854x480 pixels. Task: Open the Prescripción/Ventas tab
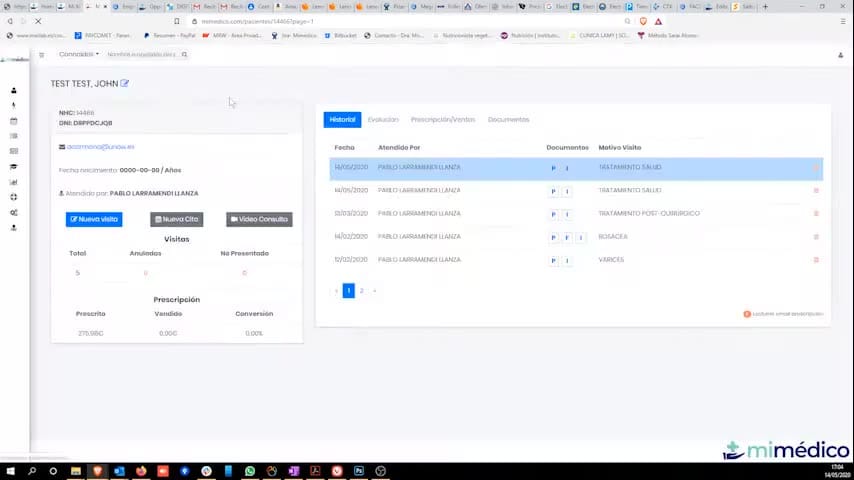(443, 119)
